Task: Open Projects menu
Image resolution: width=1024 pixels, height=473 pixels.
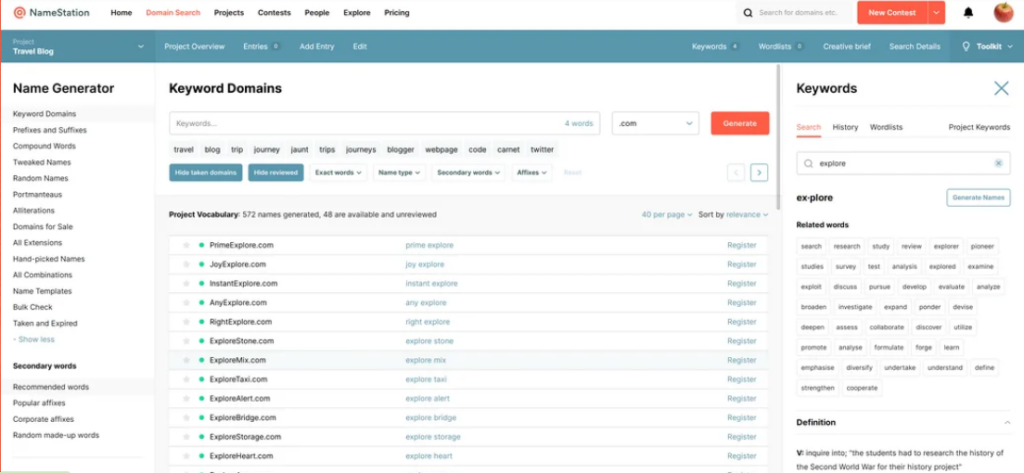Action: pyautogui.click(x=229, y=12)
